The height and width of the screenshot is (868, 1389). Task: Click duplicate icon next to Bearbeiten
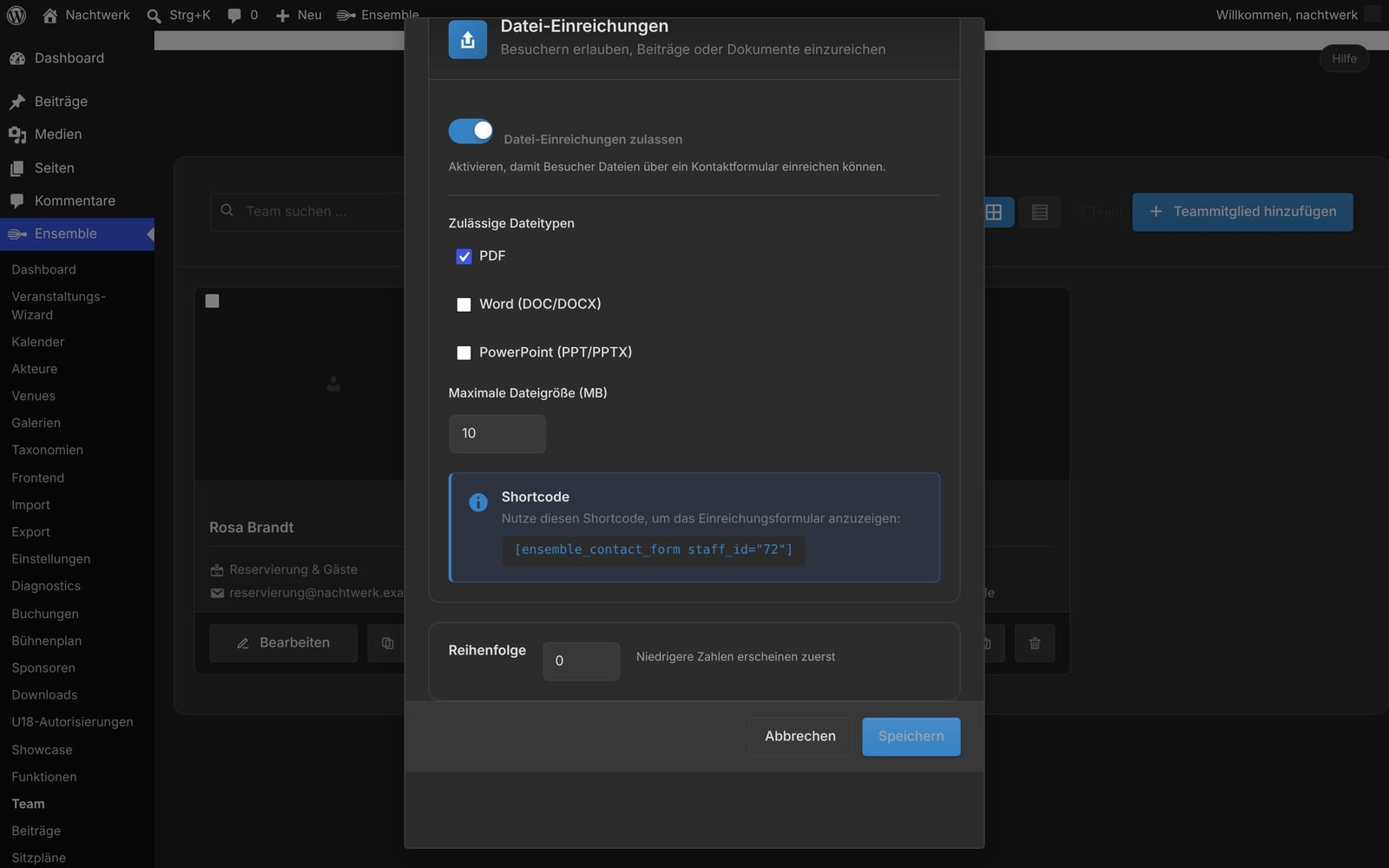[x=387, y=643]
